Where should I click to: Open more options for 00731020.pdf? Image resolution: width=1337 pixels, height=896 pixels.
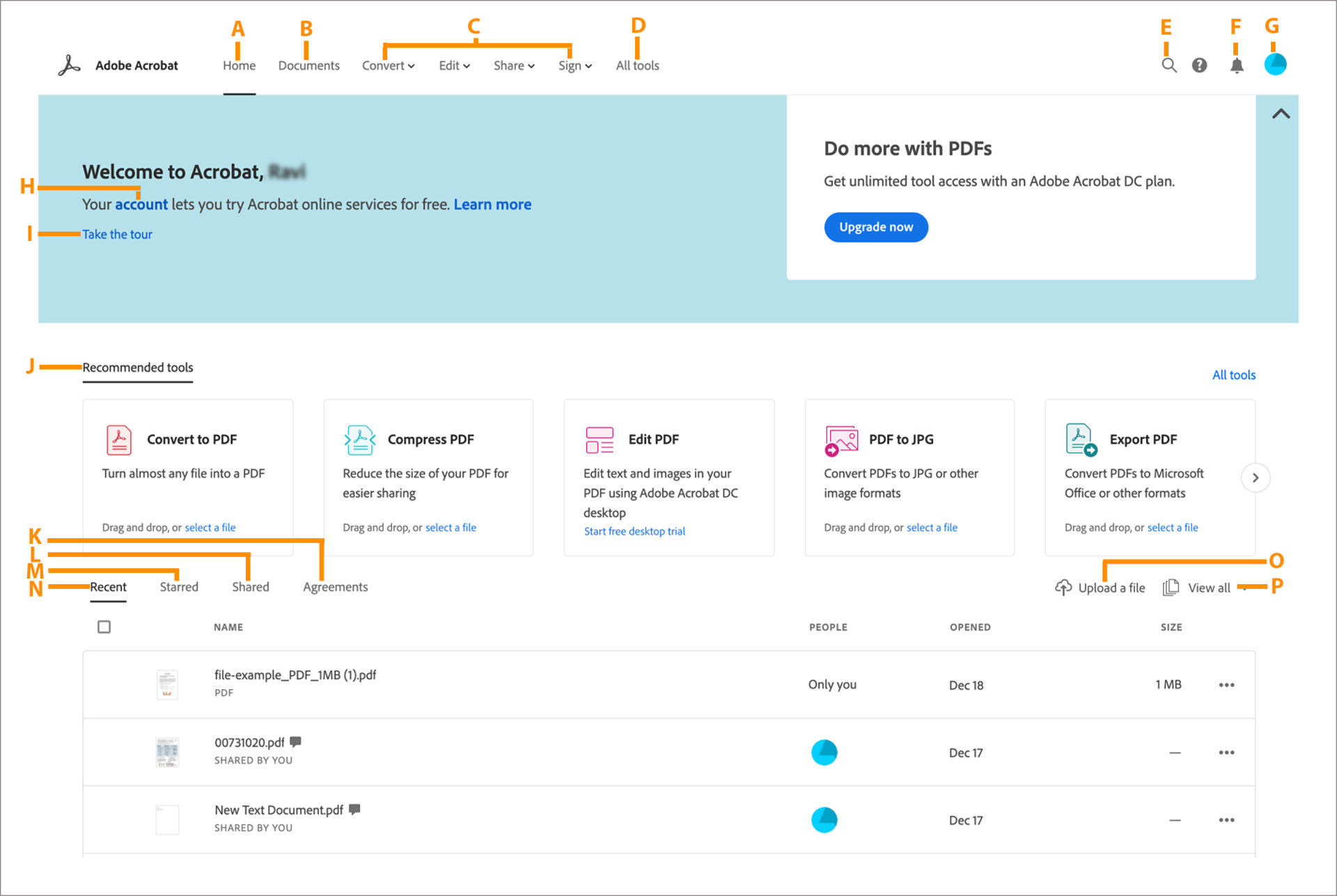pos(1226,753)
